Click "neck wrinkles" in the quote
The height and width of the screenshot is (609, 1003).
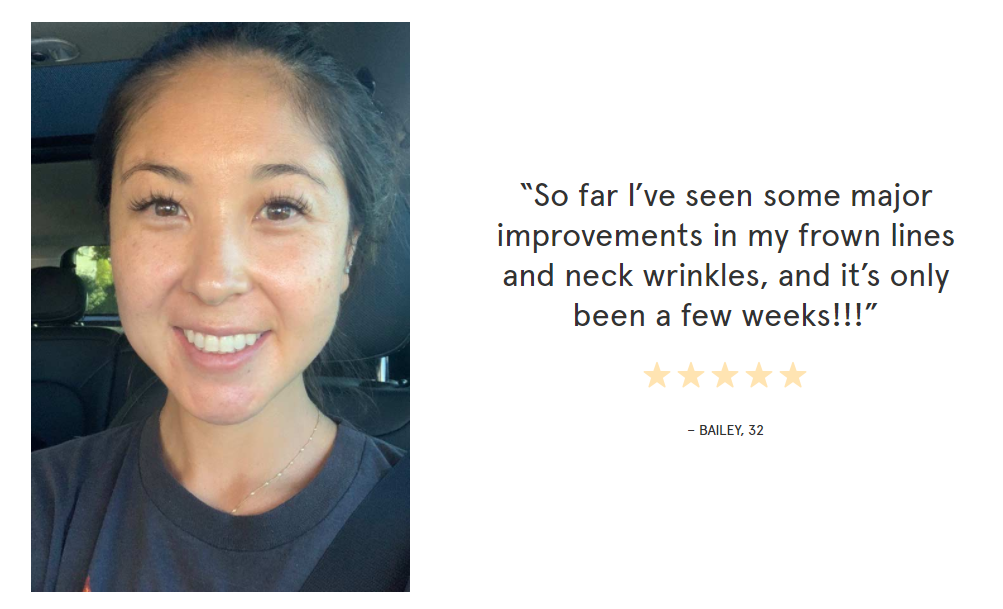coord(662,276)
